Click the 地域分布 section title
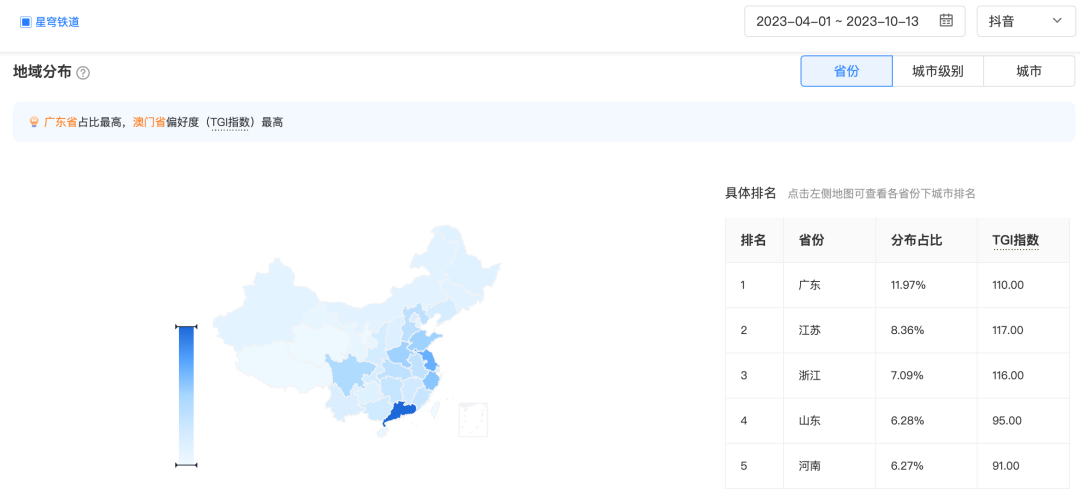 [42, 72]
